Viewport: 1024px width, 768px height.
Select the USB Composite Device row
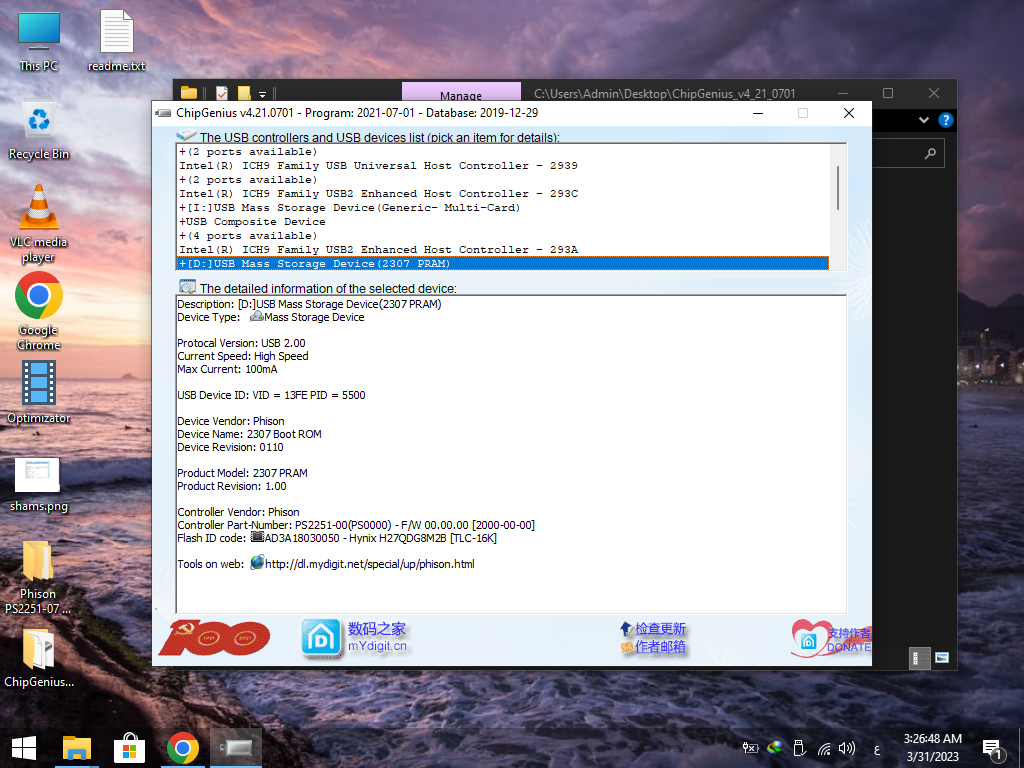503,221
